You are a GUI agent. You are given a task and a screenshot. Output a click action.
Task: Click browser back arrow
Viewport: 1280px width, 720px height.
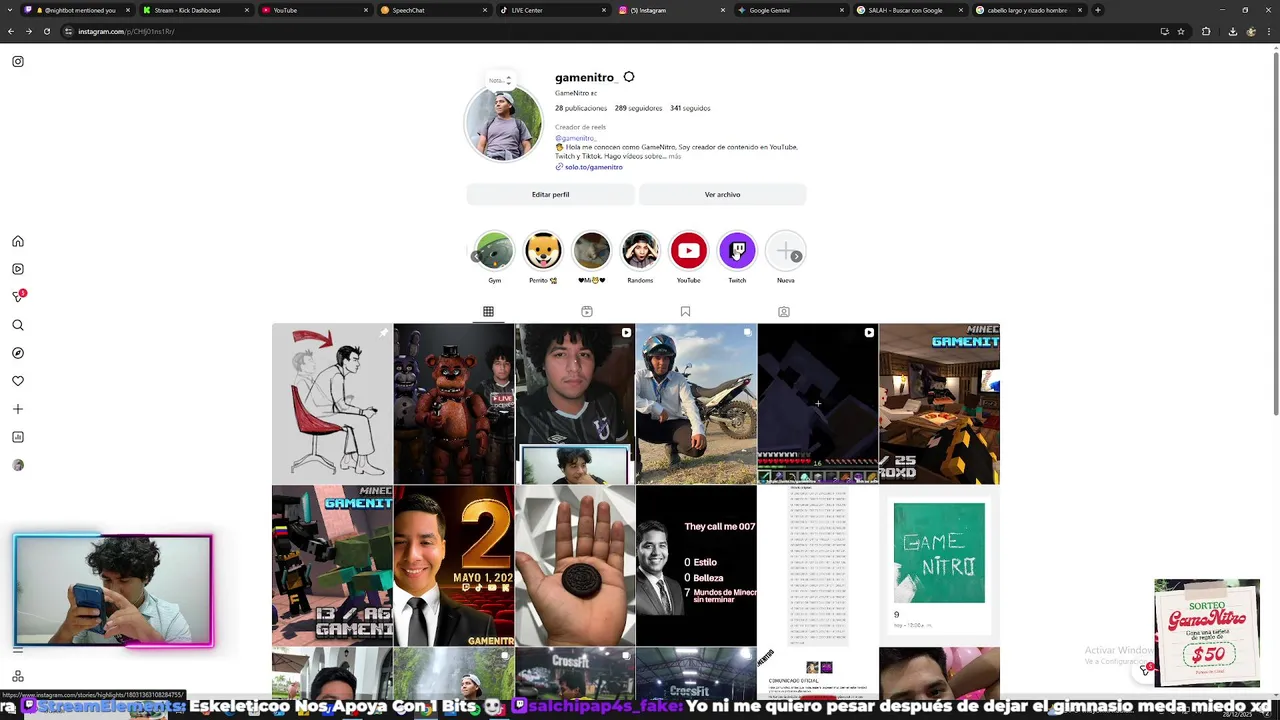click(x=11, y=31)
